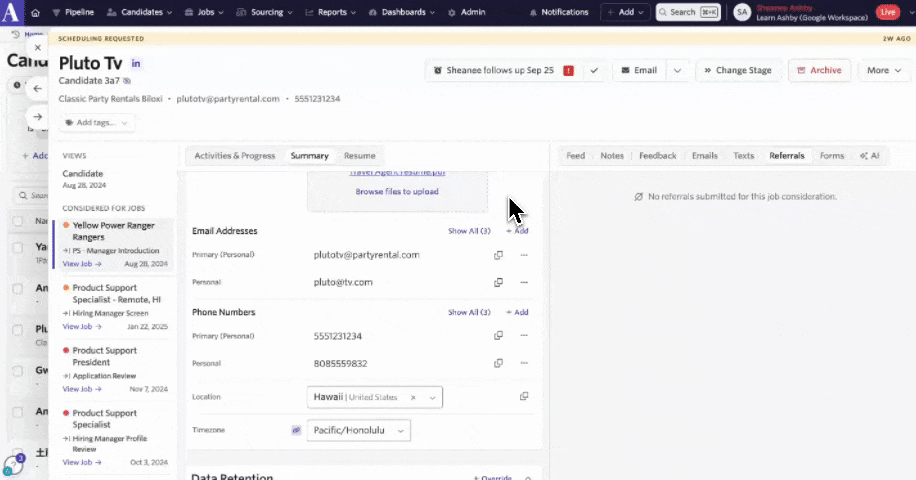Open the Feed tab
Image resolution: width=916 pixels, height=480 pixels.
(575, 156)
